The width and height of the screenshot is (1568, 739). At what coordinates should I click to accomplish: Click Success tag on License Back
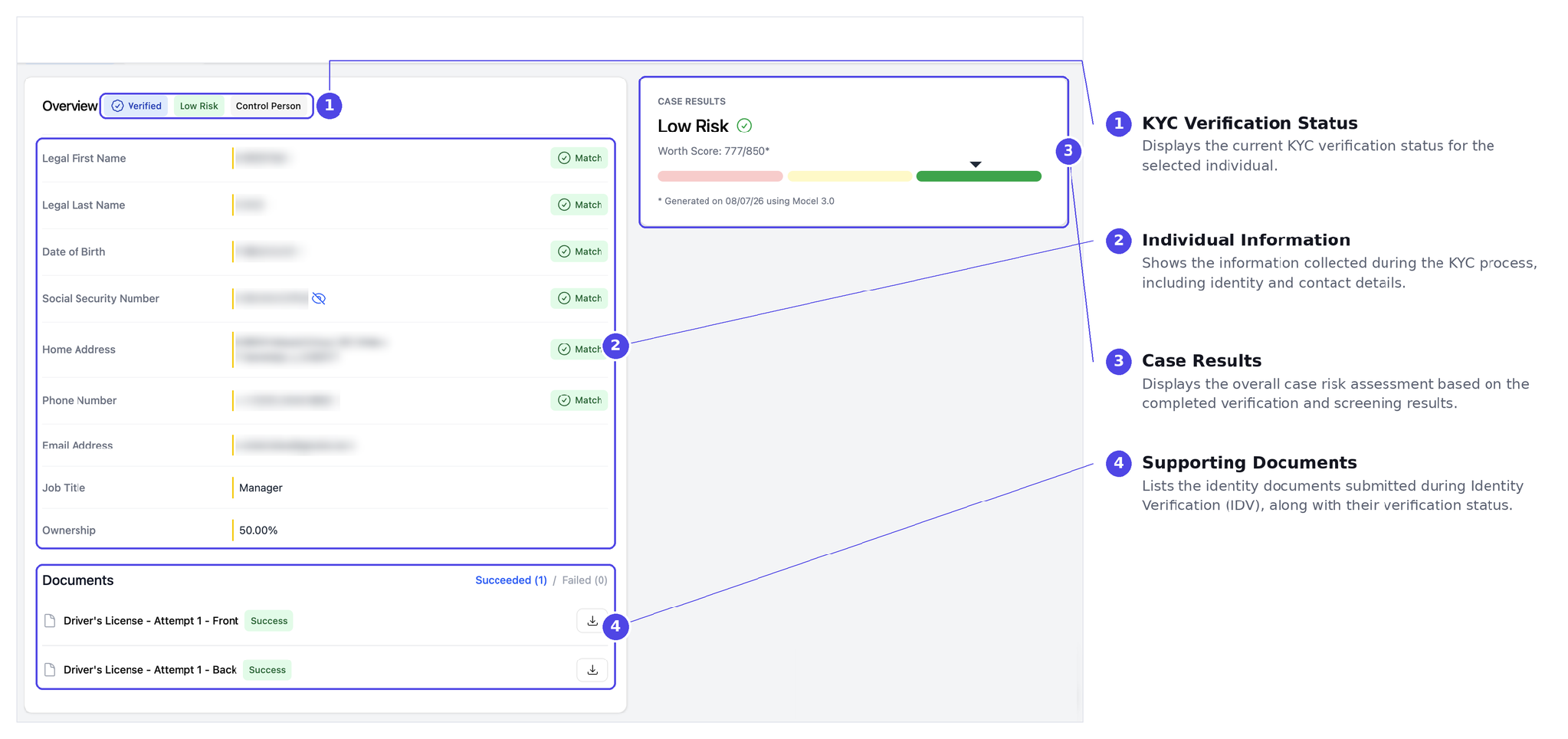click(x=267, y=670)
